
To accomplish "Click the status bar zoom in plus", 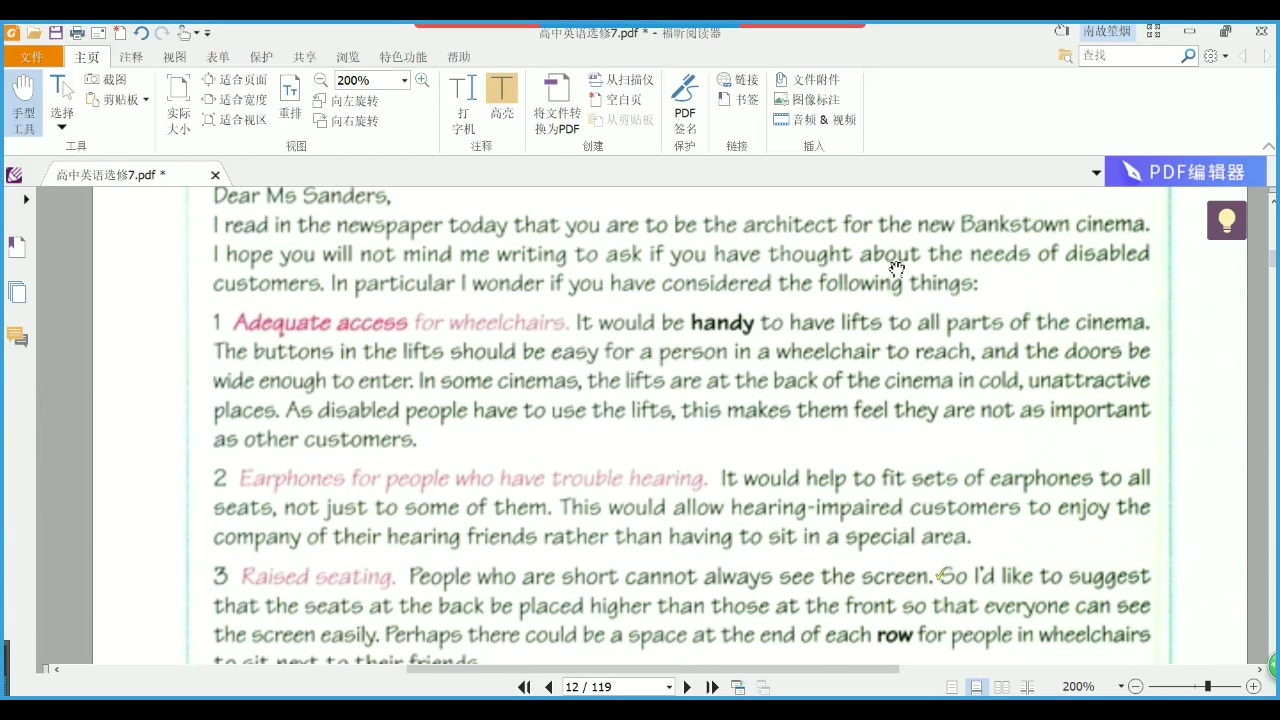I will 1253,686.
